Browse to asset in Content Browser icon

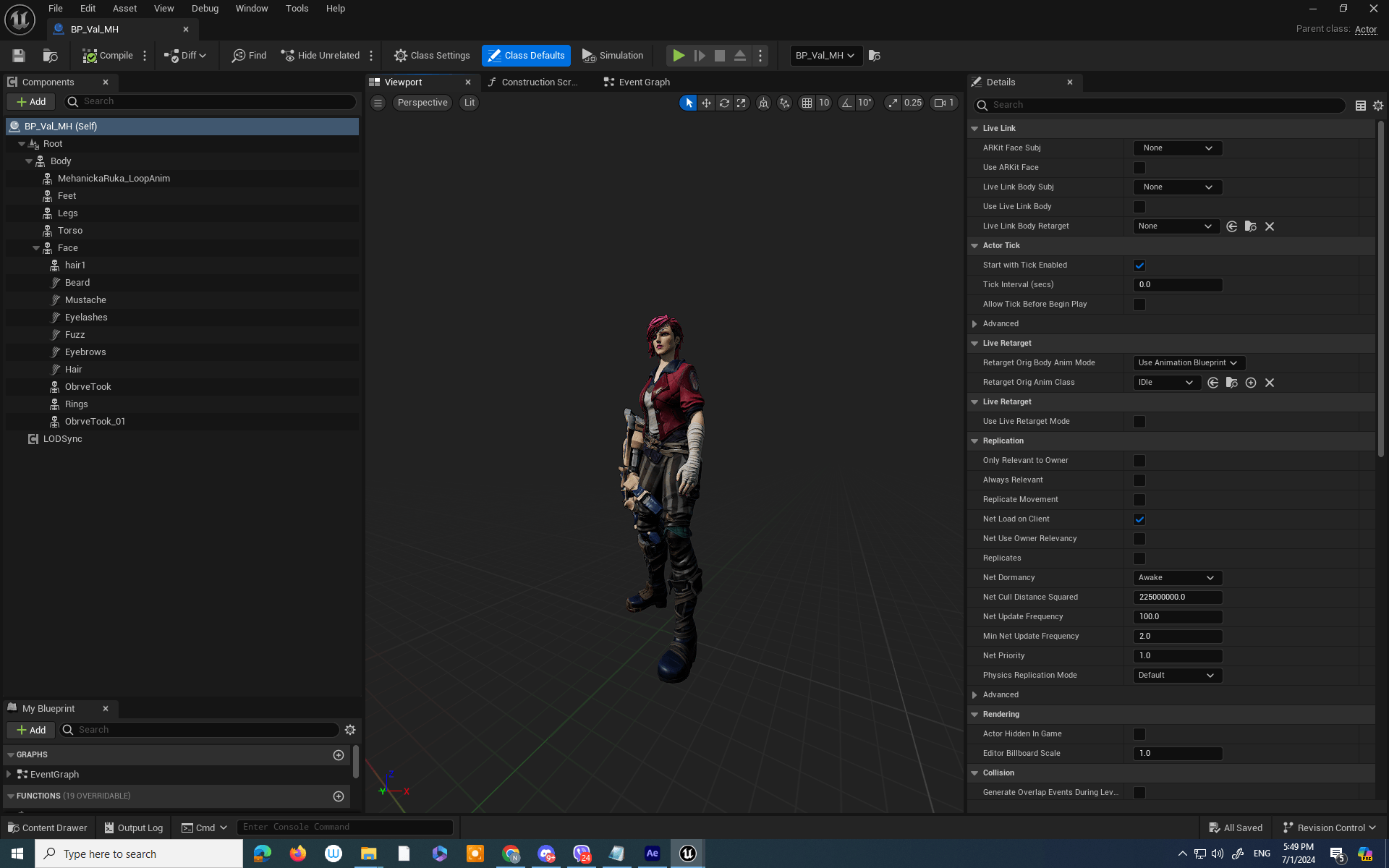point(50,56)
